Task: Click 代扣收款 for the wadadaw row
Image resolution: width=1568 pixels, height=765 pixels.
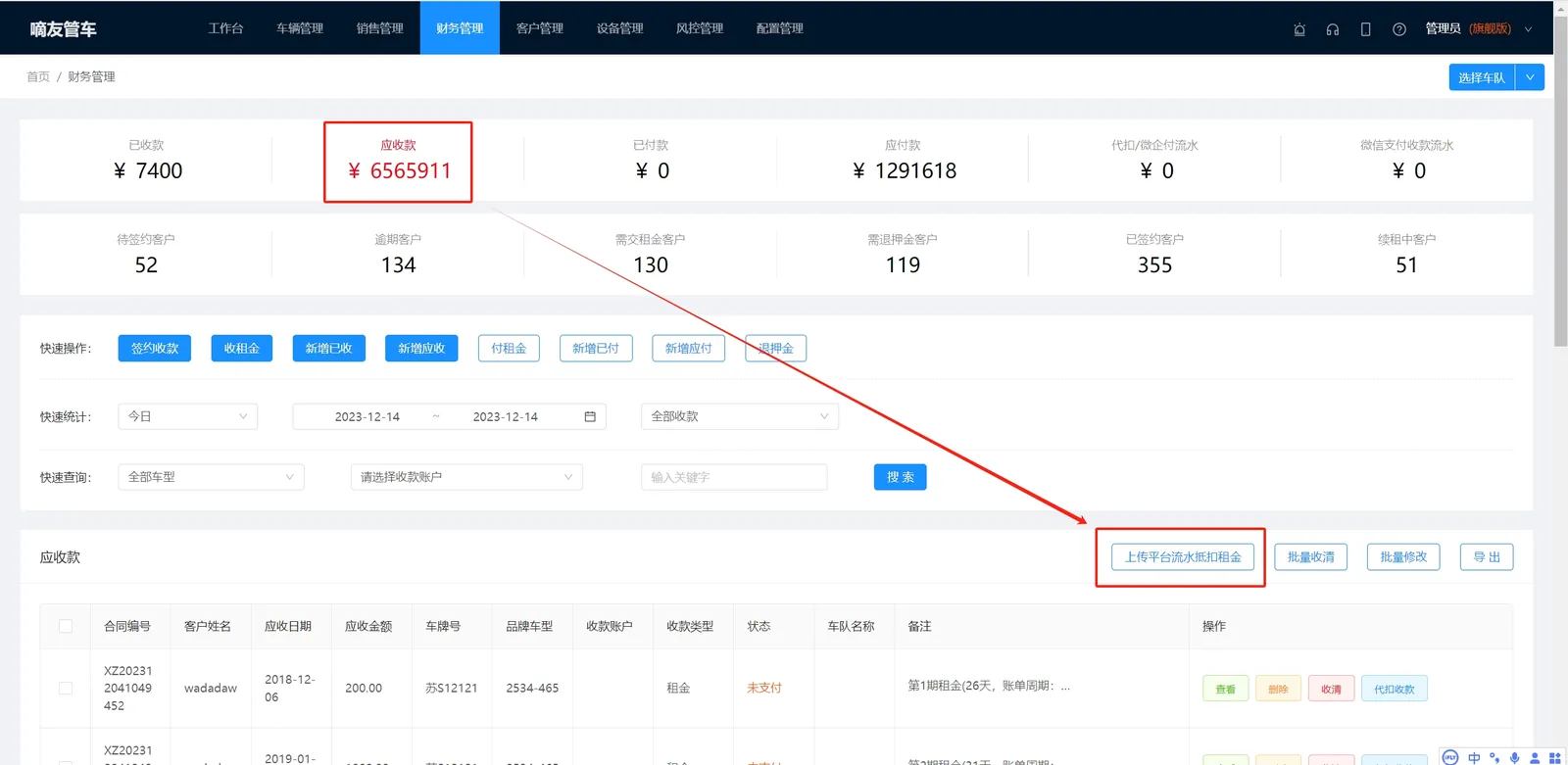Action: click(x=1395, y=689)
